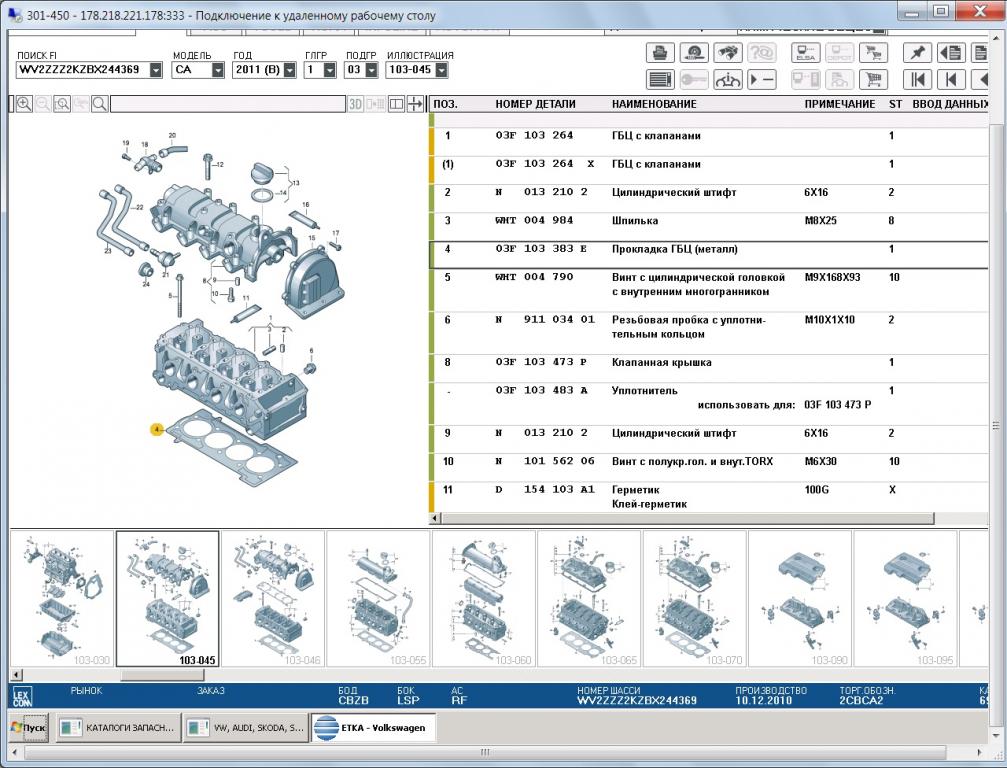Open thumbnail illustration 103-055

pos(378,598)
